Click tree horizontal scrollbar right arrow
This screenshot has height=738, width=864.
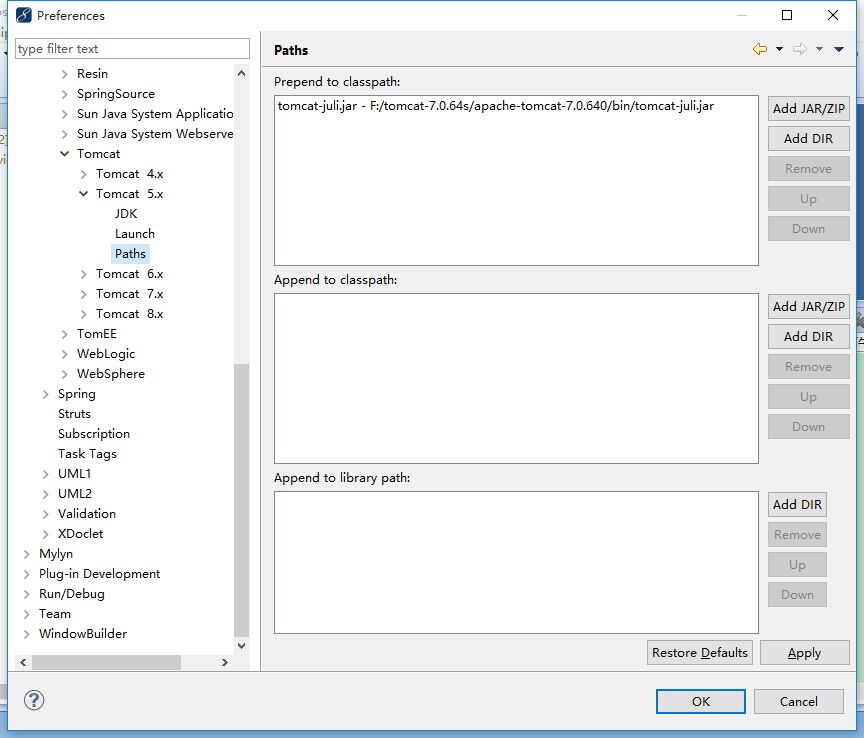pyautogui.click(x=224, y=662)
